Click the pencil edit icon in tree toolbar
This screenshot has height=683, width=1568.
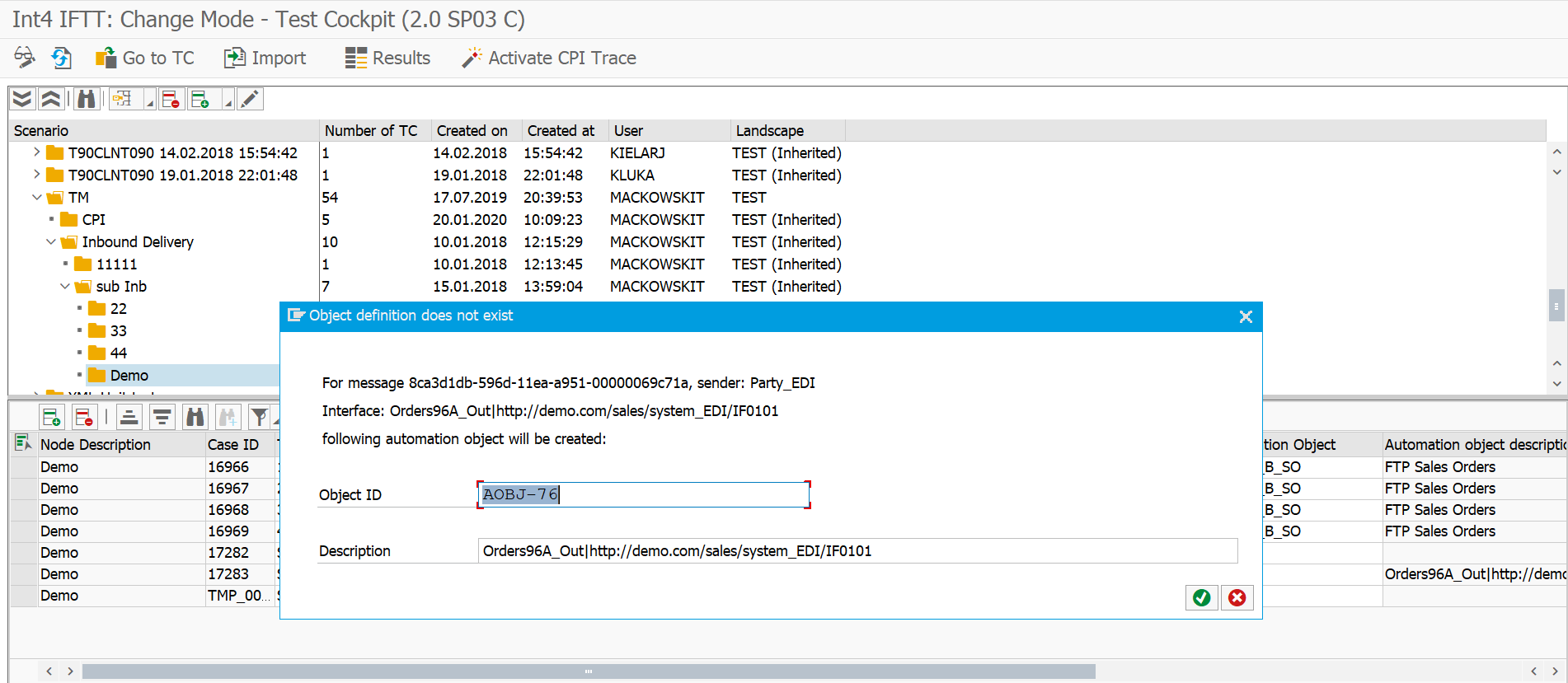pos(250,100)
